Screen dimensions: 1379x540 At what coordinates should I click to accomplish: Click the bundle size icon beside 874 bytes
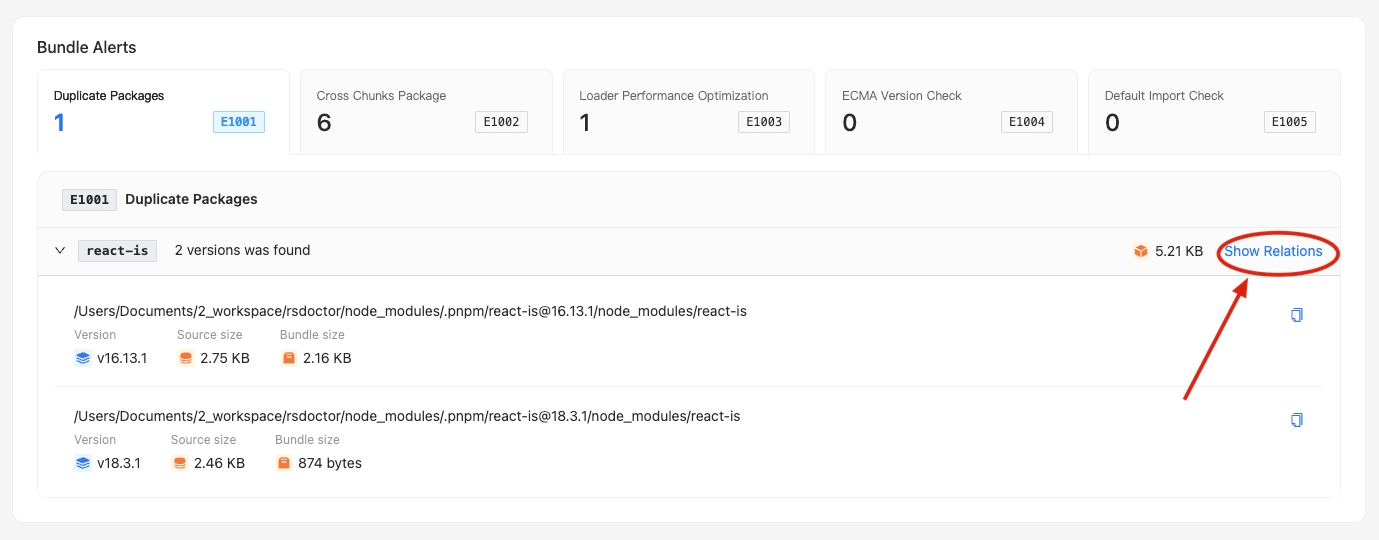[284, 463]
